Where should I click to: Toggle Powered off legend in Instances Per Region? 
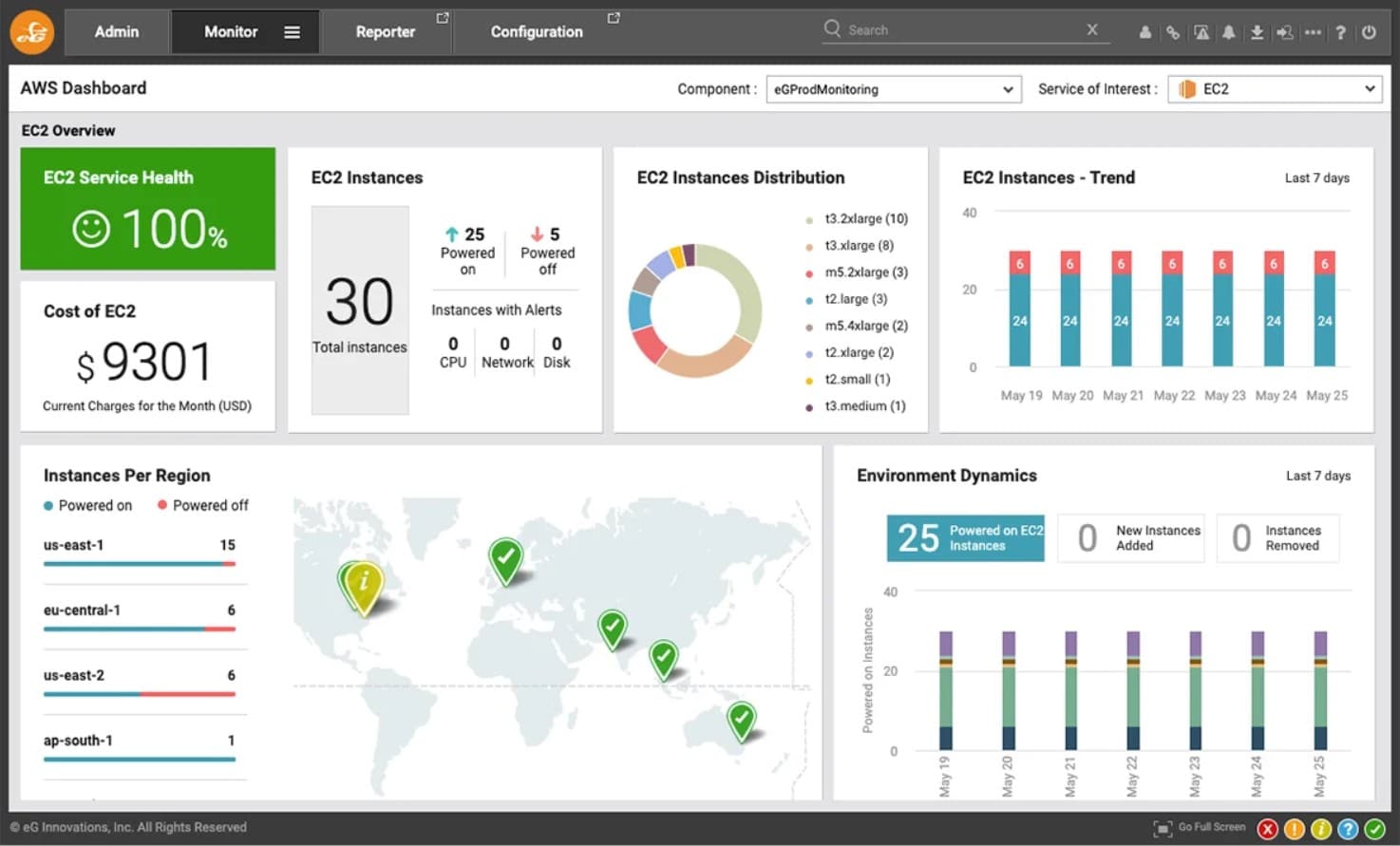202,506
